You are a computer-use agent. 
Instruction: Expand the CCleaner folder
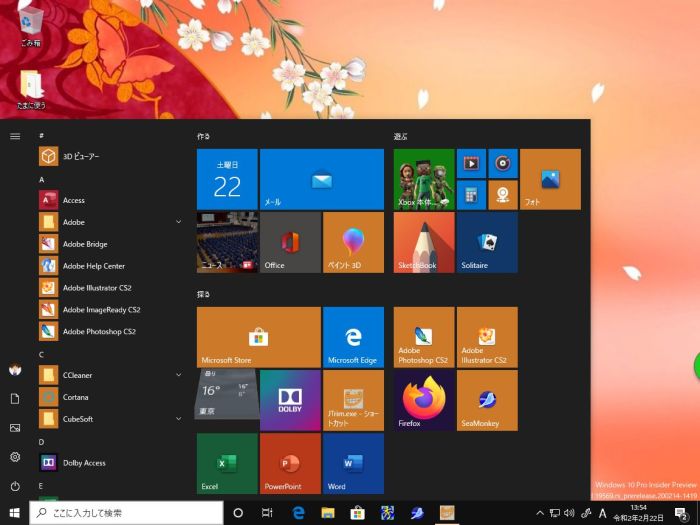tap(110, 375)
